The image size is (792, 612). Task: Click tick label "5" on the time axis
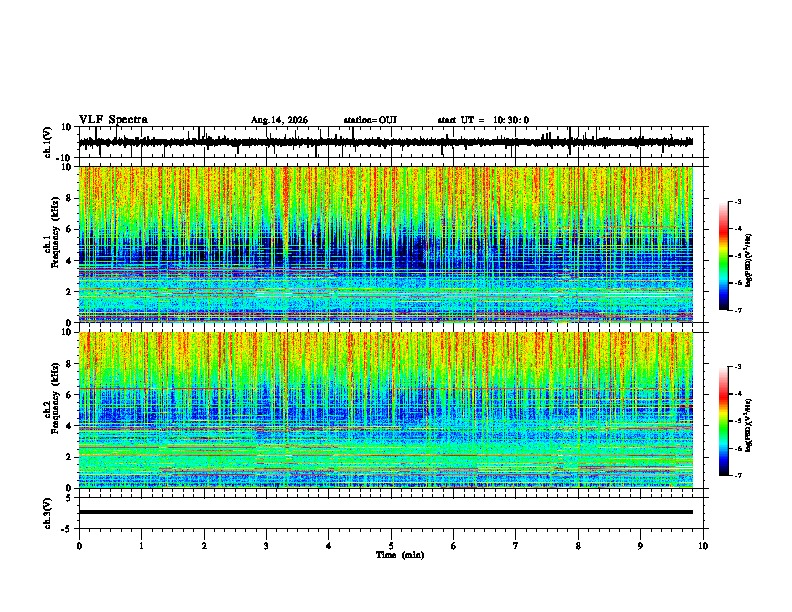pos(391,546)
